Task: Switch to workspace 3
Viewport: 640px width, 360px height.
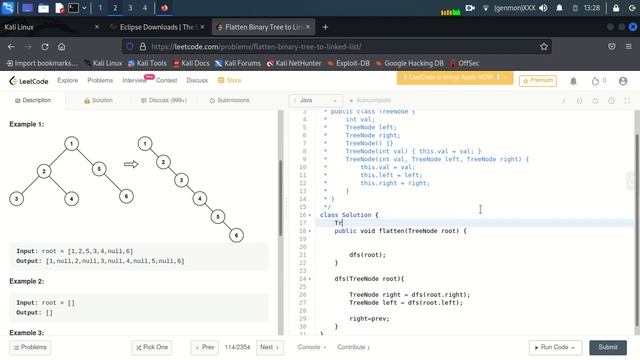Action: [130, 8]
